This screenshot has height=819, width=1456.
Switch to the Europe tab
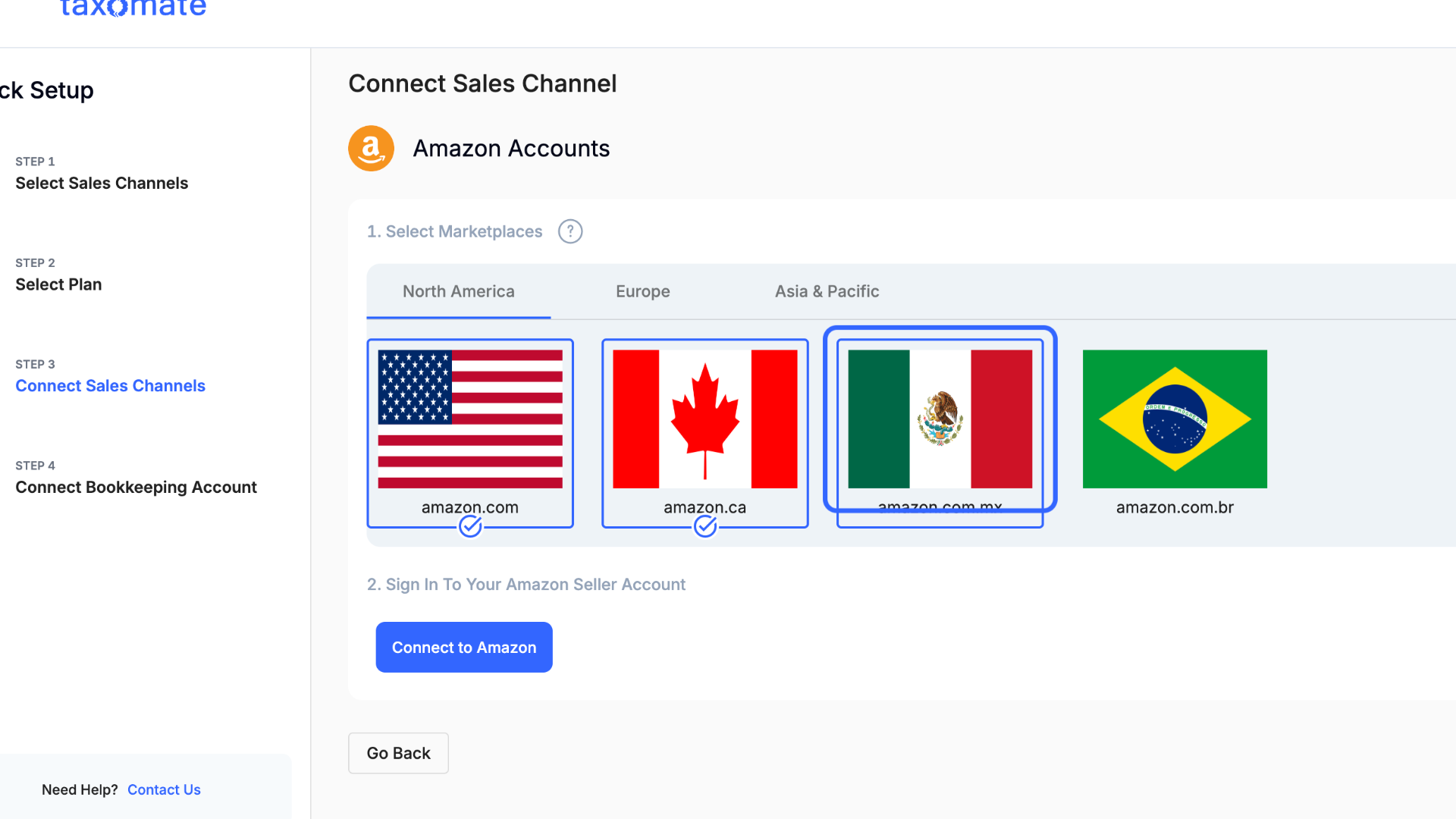[x=642, y=291]
